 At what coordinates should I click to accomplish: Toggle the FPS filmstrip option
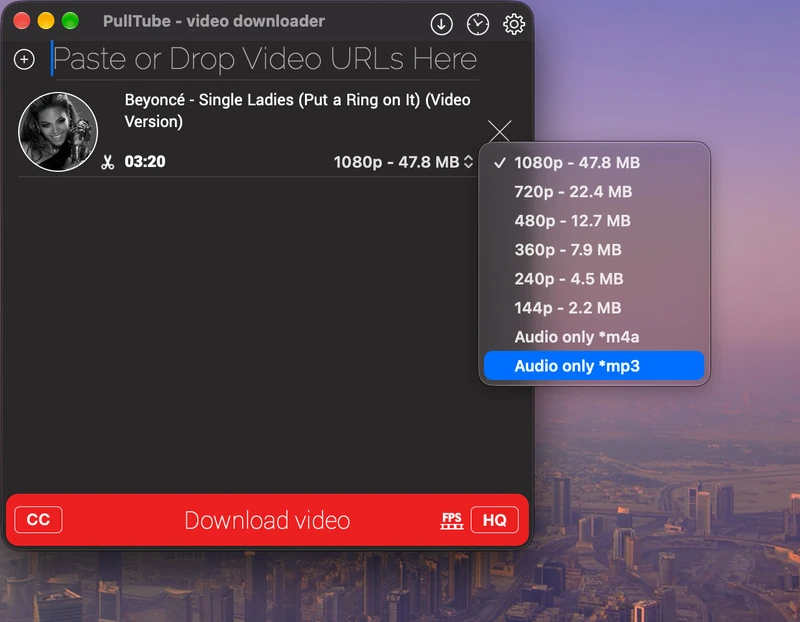[x=452, y=520]
